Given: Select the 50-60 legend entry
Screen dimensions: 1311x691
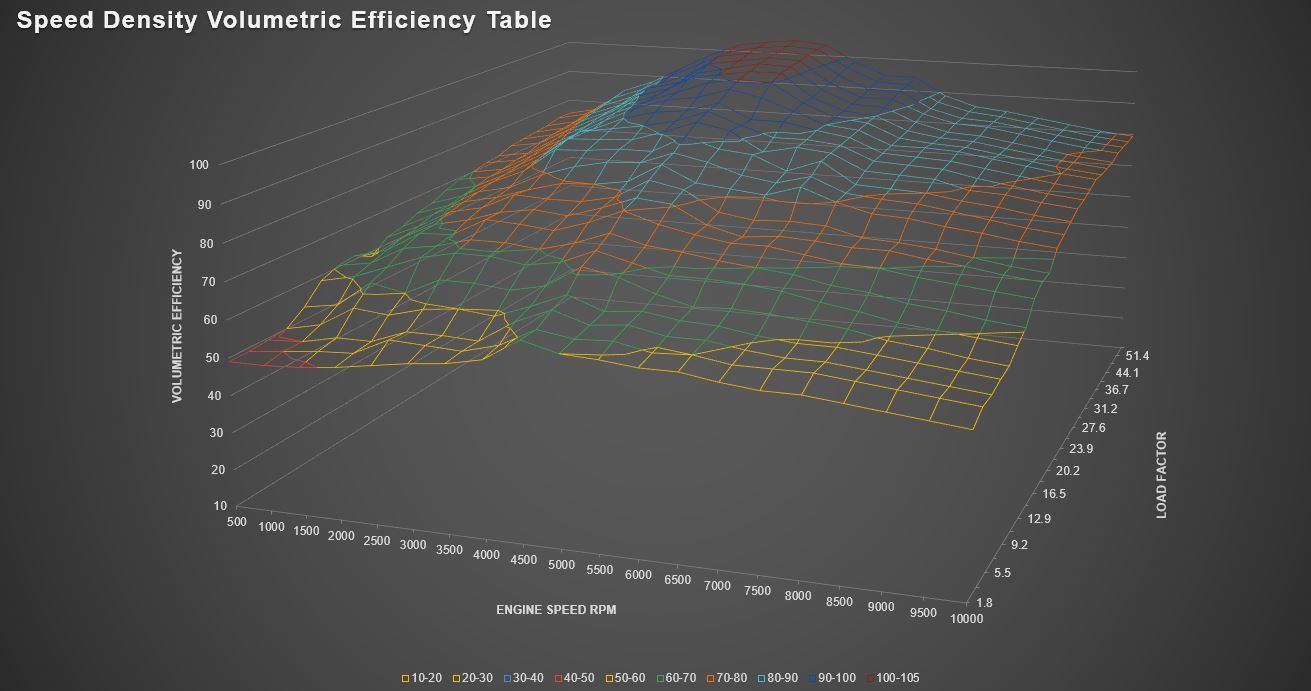Looking at the screenshot, I should (628, 678).
